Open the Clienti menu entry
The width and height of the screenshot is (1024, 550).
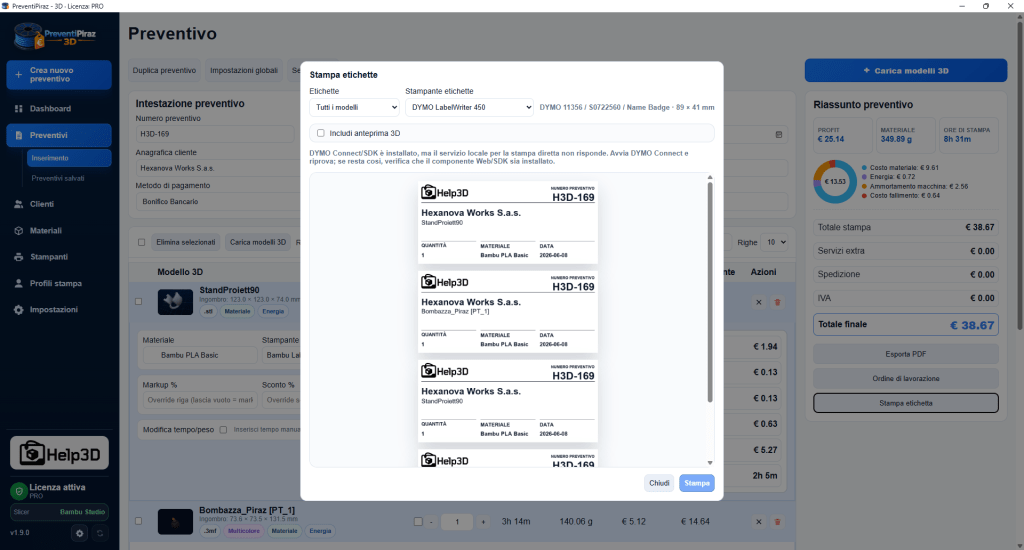[59, 204]
